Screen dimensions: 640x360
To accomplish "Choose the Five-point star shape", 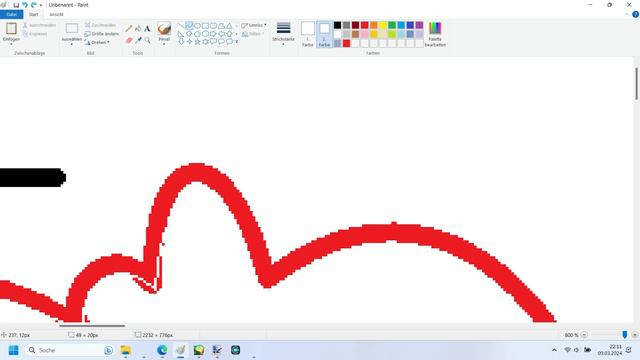I will click(197, 42).
